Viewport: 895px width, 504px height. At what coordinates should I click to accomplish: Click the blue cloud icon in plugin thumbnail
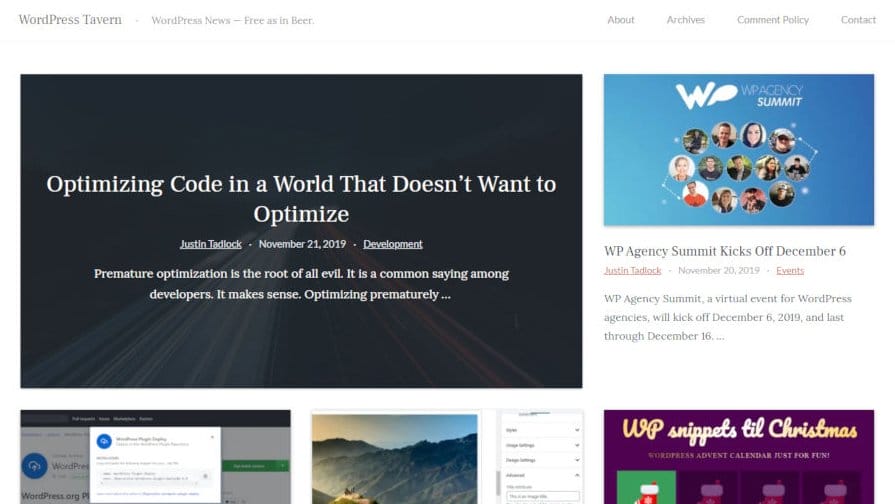click(x=105, y=443)
